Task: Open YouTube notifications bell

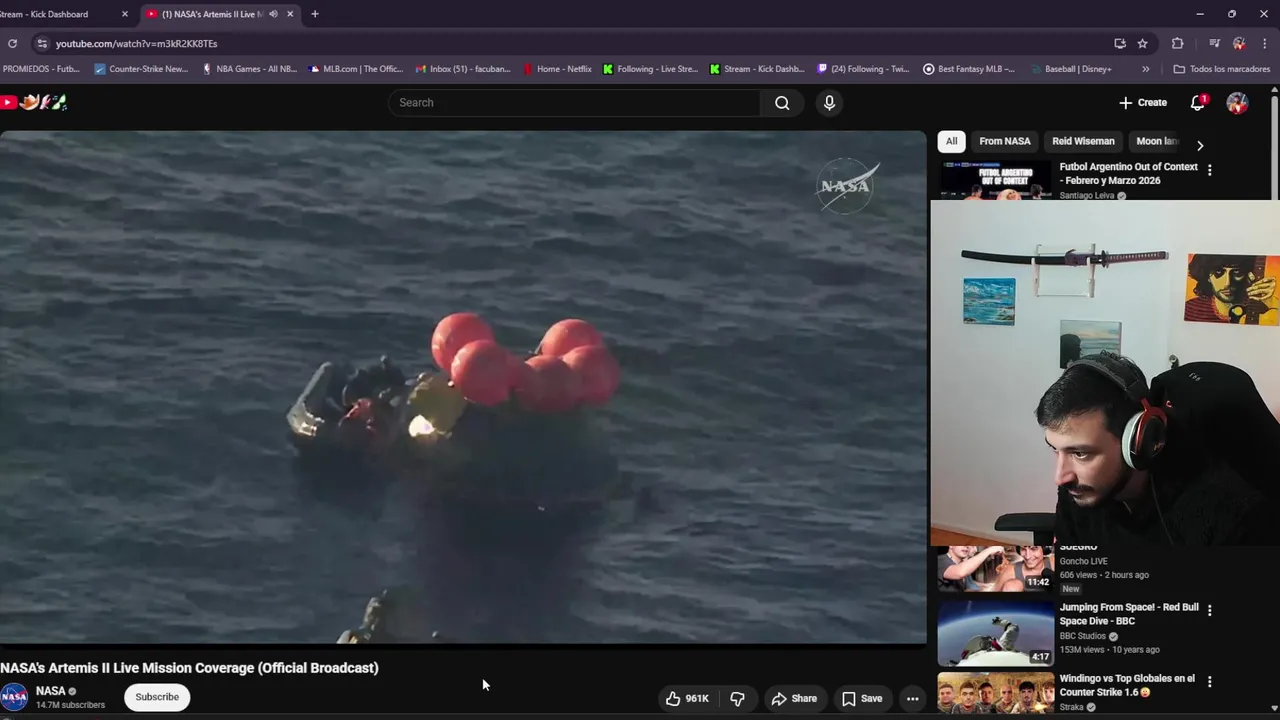Action: click(x=1198, y=102)
